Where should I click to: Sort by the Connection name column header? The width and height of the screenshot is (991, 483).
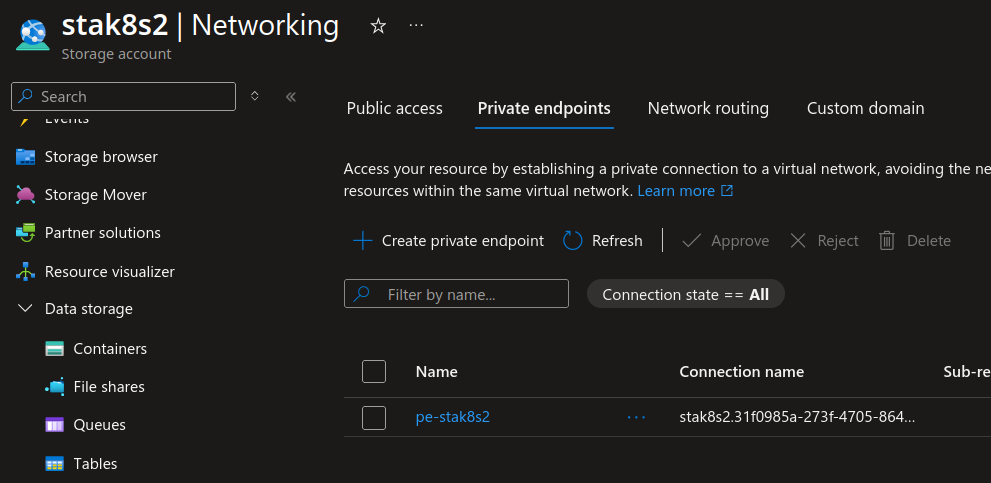(x=741, y=372)
